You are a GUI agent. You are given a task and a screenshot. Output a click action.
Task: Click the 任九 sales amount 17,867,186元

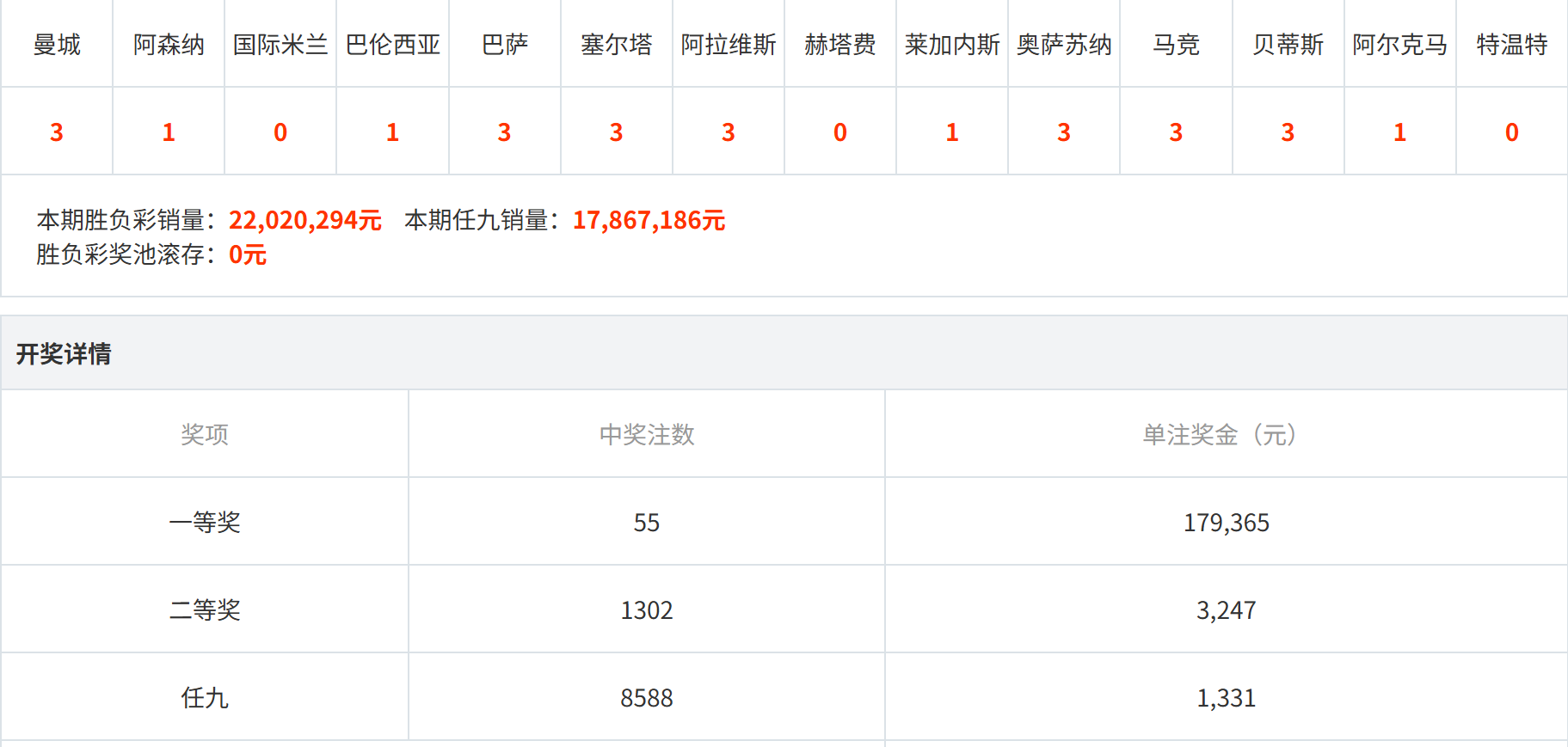click(649, 220)
